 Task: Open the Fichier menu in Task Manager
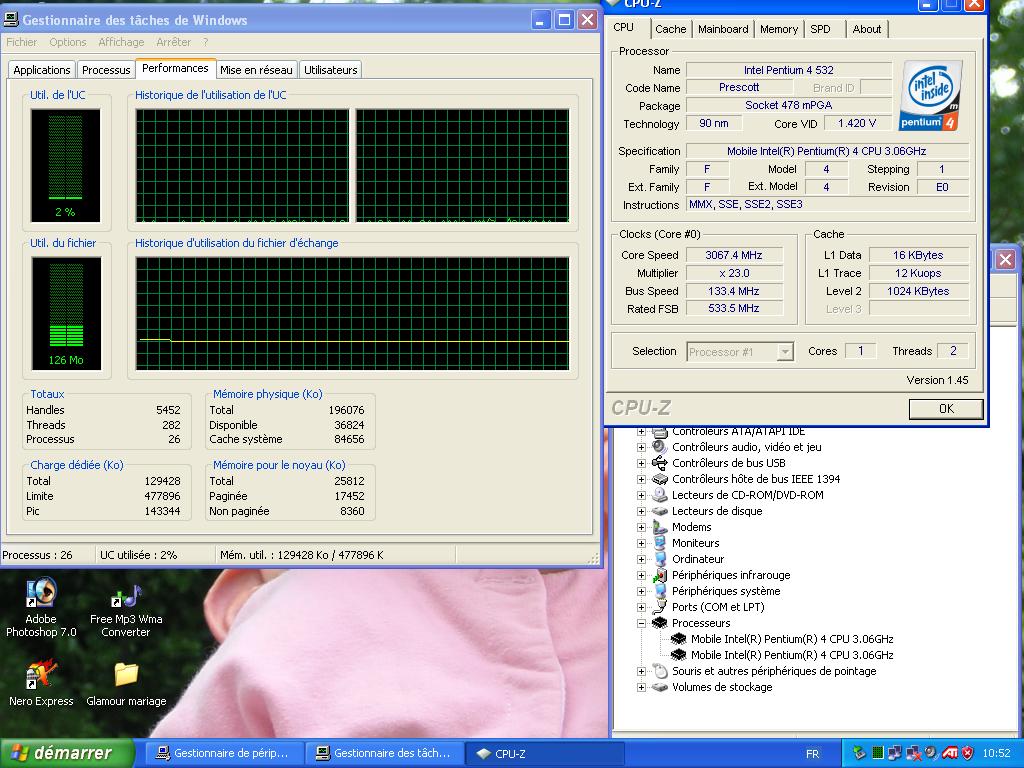(22, 42)
